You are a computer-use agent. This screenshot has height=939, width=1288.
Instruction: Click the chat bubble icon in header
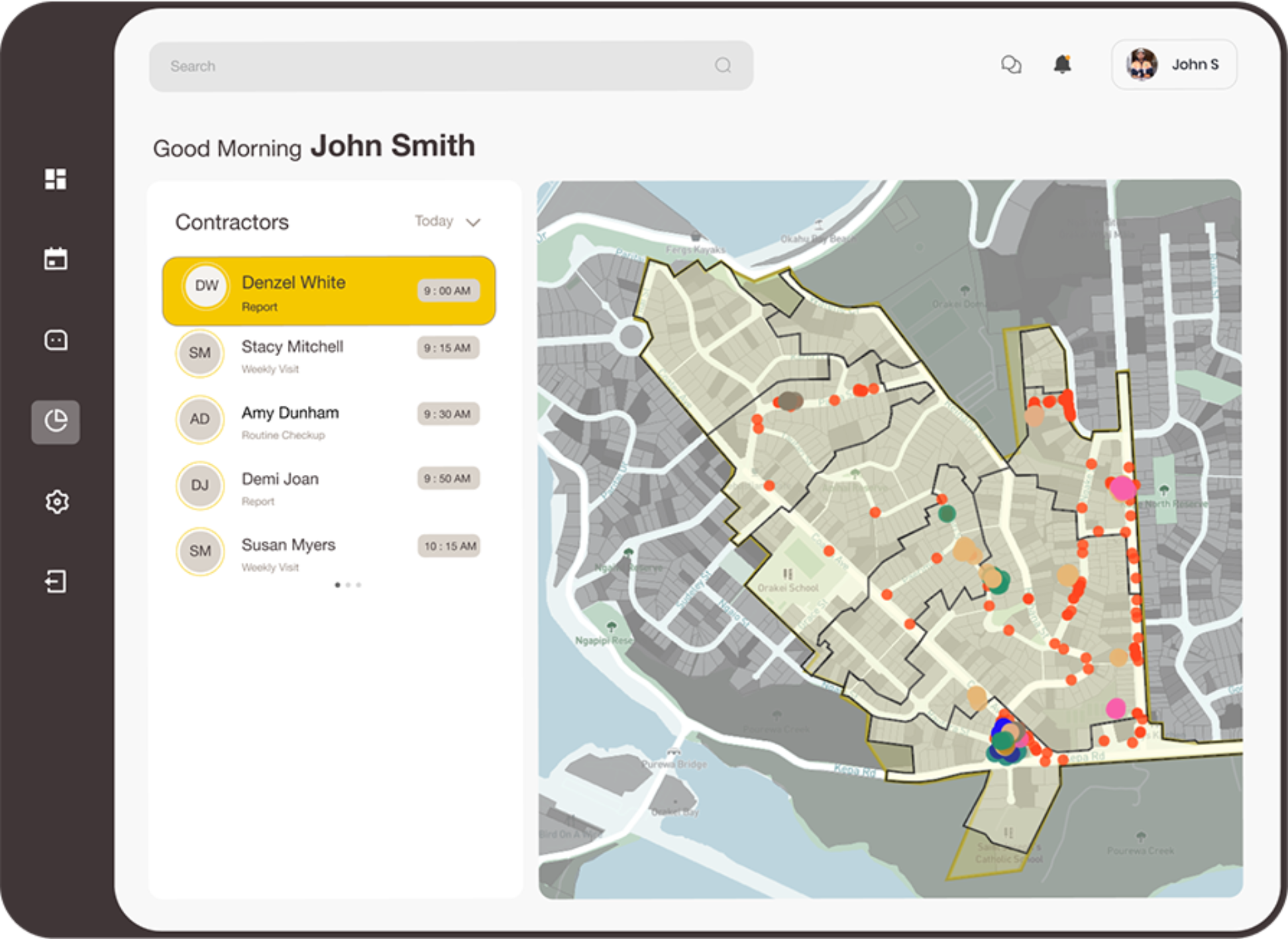click(x=1011, y=64)
